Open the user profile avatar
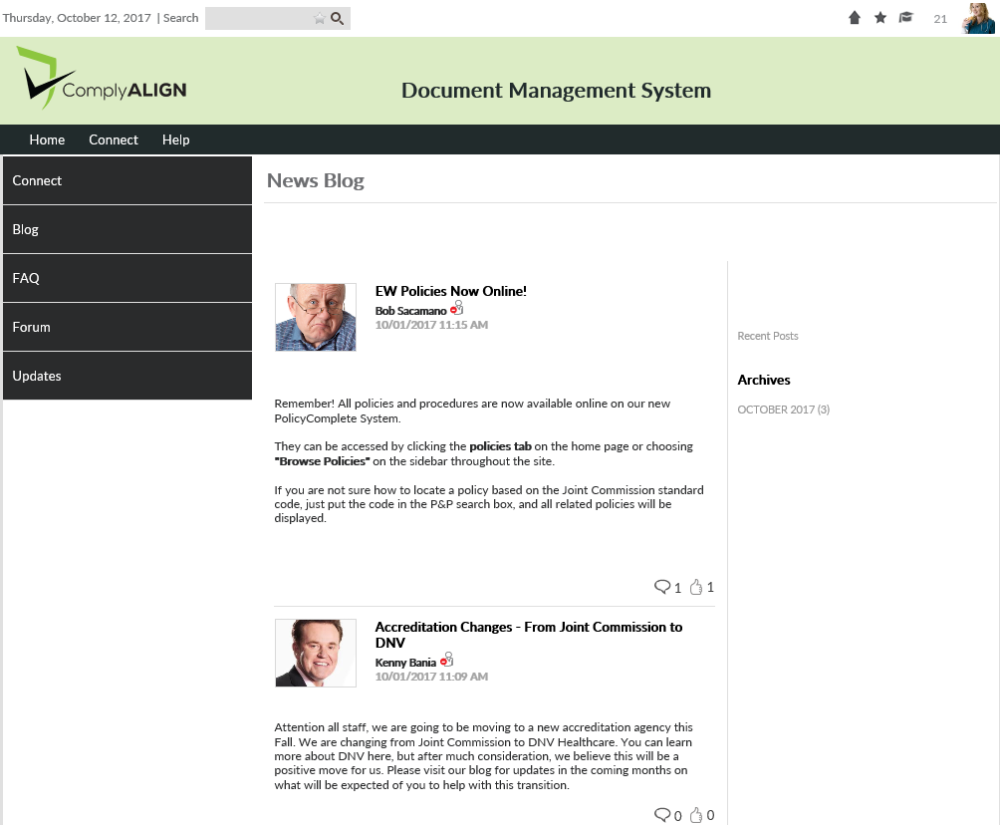This screenshot has height=825, width=1000. [979, 18]
